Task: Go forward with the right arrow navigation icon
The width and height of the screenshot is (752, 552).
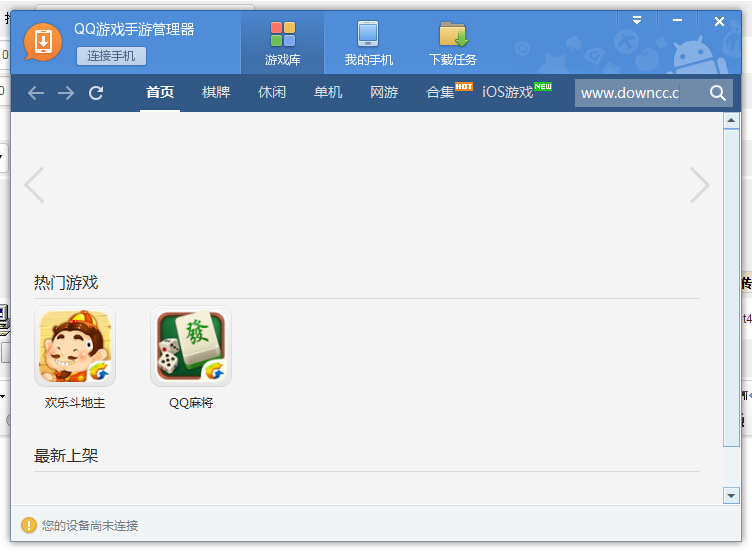Action: 66,93
